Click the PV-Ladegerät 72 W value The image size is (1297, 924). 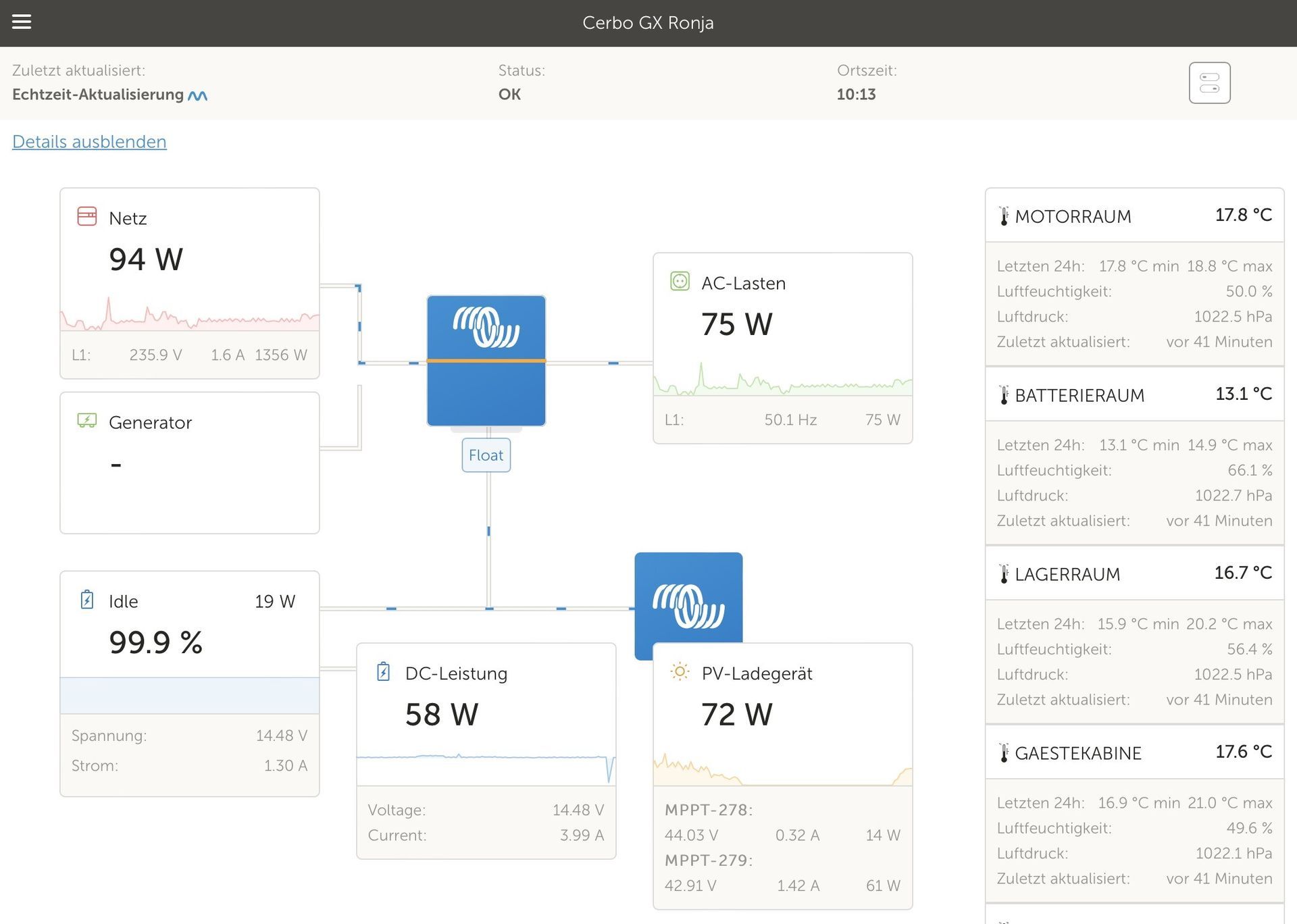point(737,715)
